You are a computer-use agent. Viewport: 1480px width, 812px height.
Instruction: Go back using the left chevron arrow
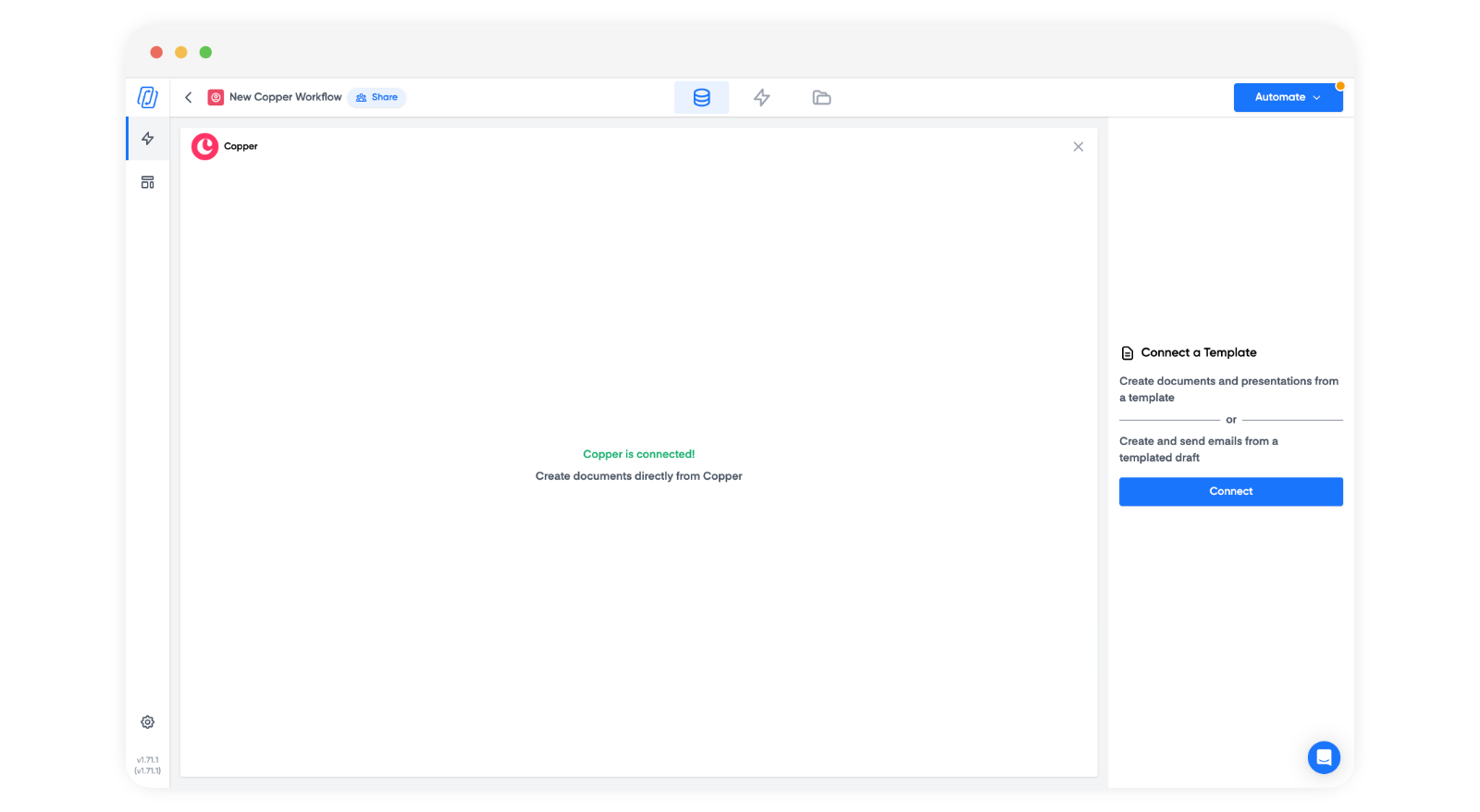point(189,97)
